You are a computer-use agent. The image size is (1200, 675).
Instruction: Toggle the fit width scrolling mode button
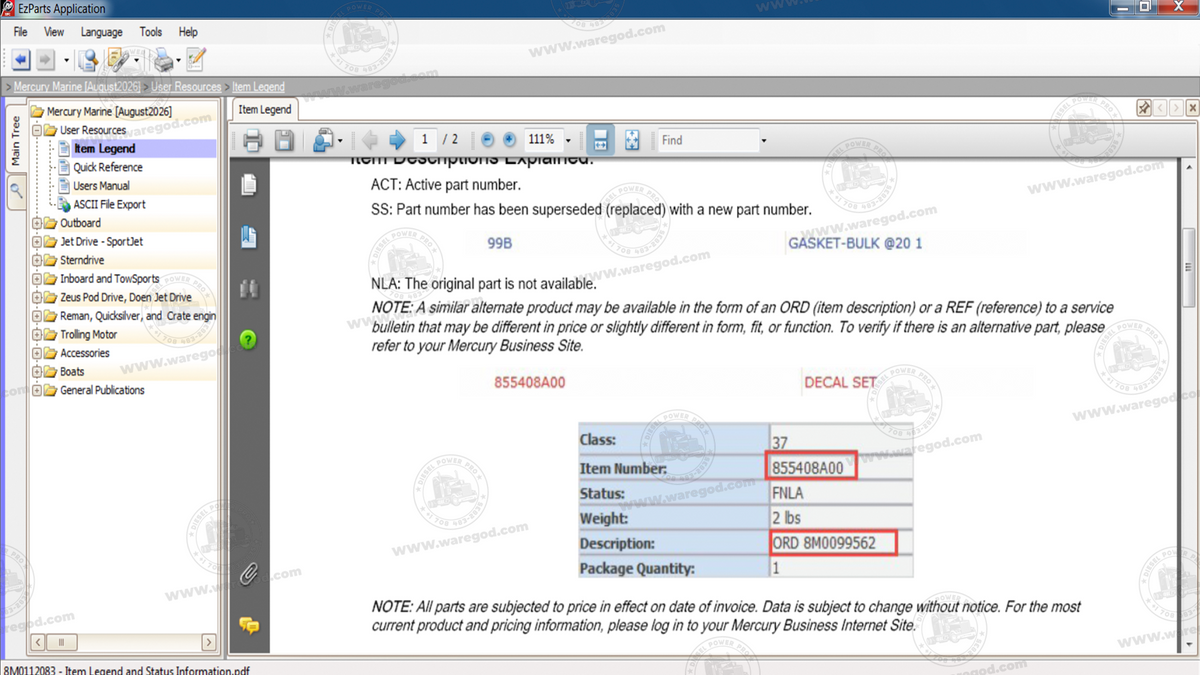pyautogui.click(x=600, y=140)
